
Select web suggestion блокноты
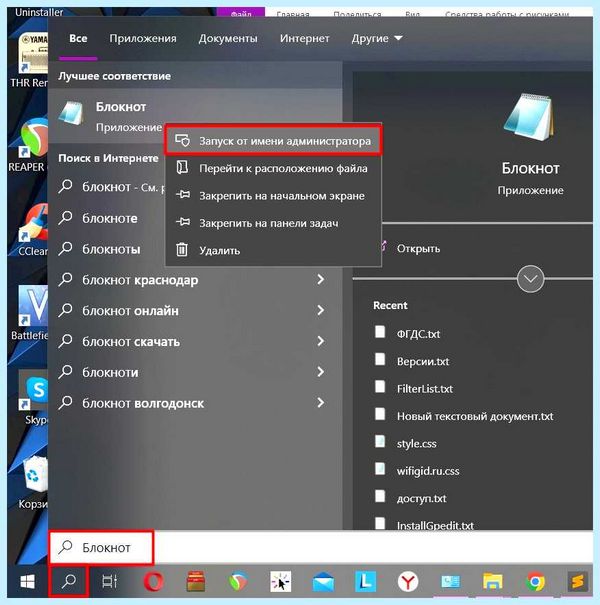(x=111, y=249)
